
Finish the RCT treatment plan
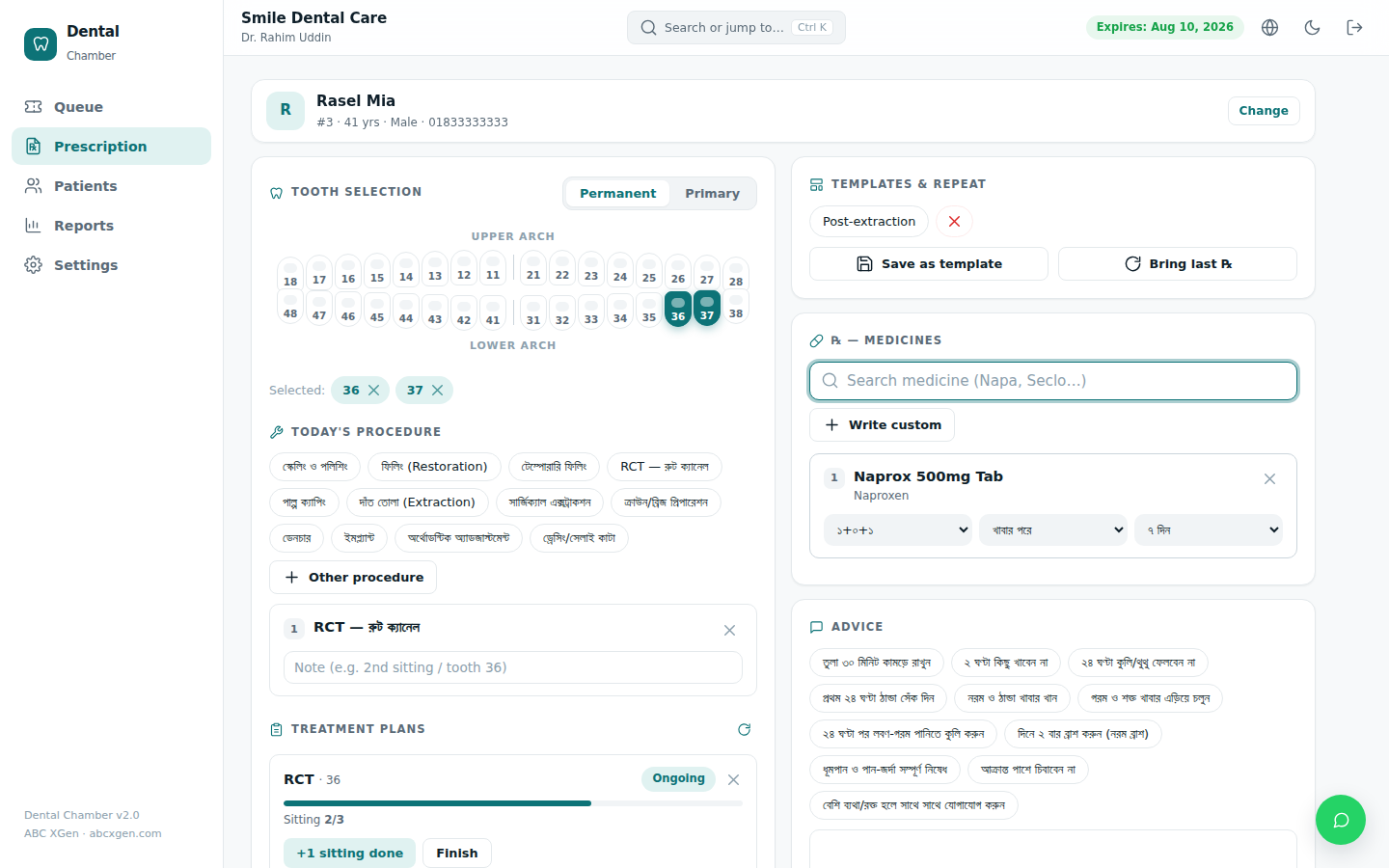457,854
